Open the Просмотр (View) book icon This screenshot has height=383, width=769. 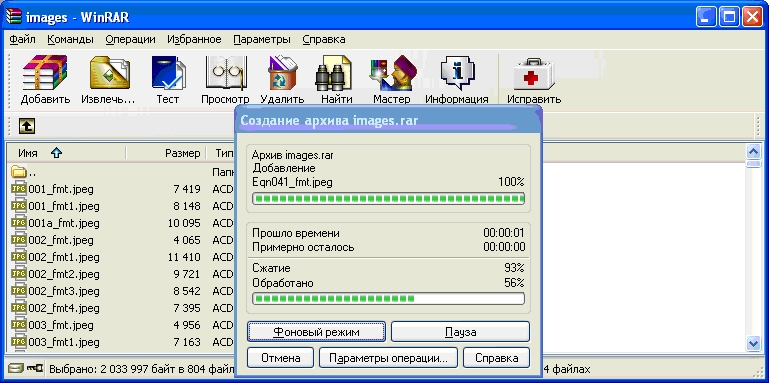point(225,79)
